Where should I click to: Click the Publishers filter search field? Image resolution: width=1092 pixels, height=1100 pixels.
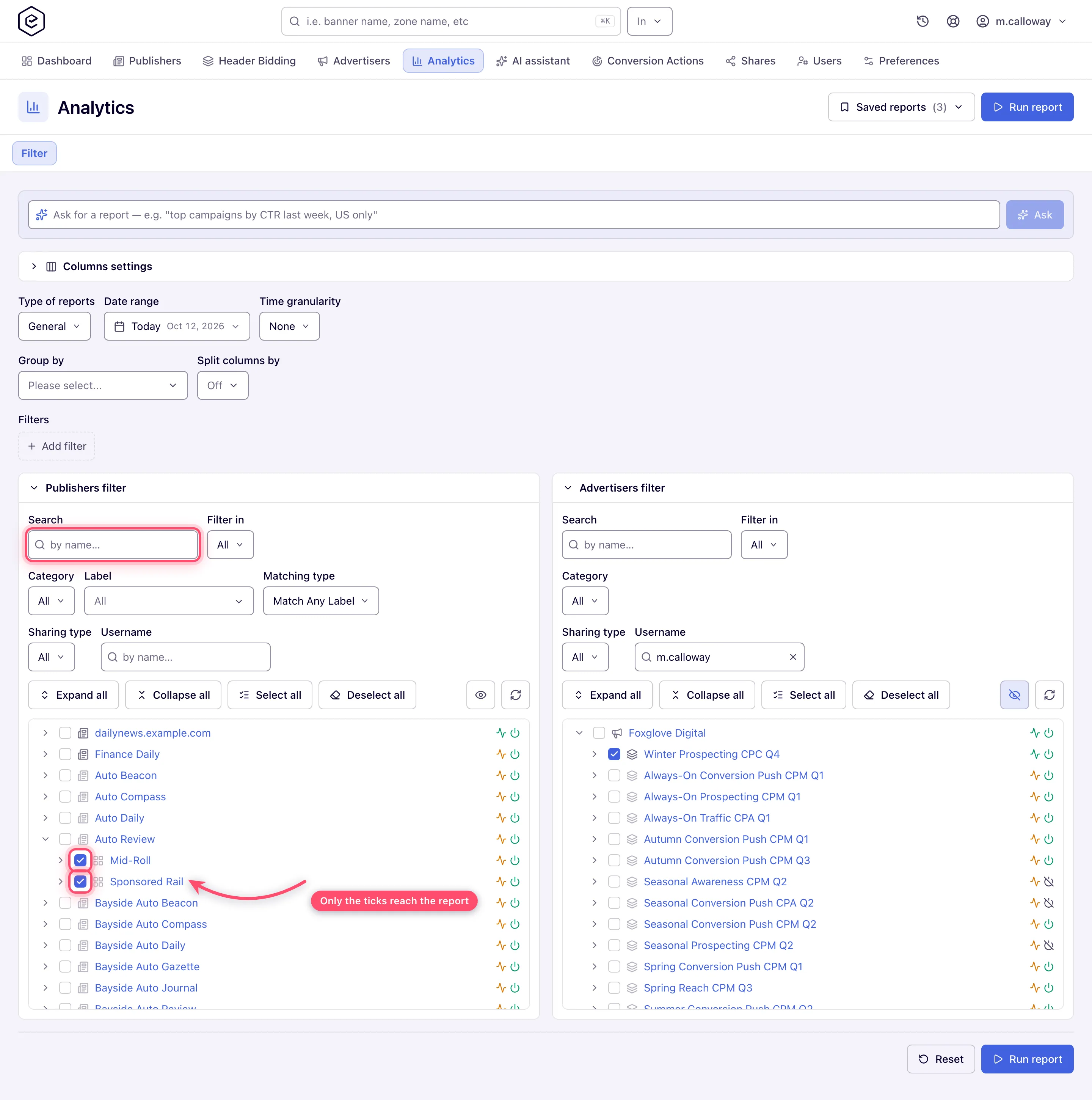point(113,545)
